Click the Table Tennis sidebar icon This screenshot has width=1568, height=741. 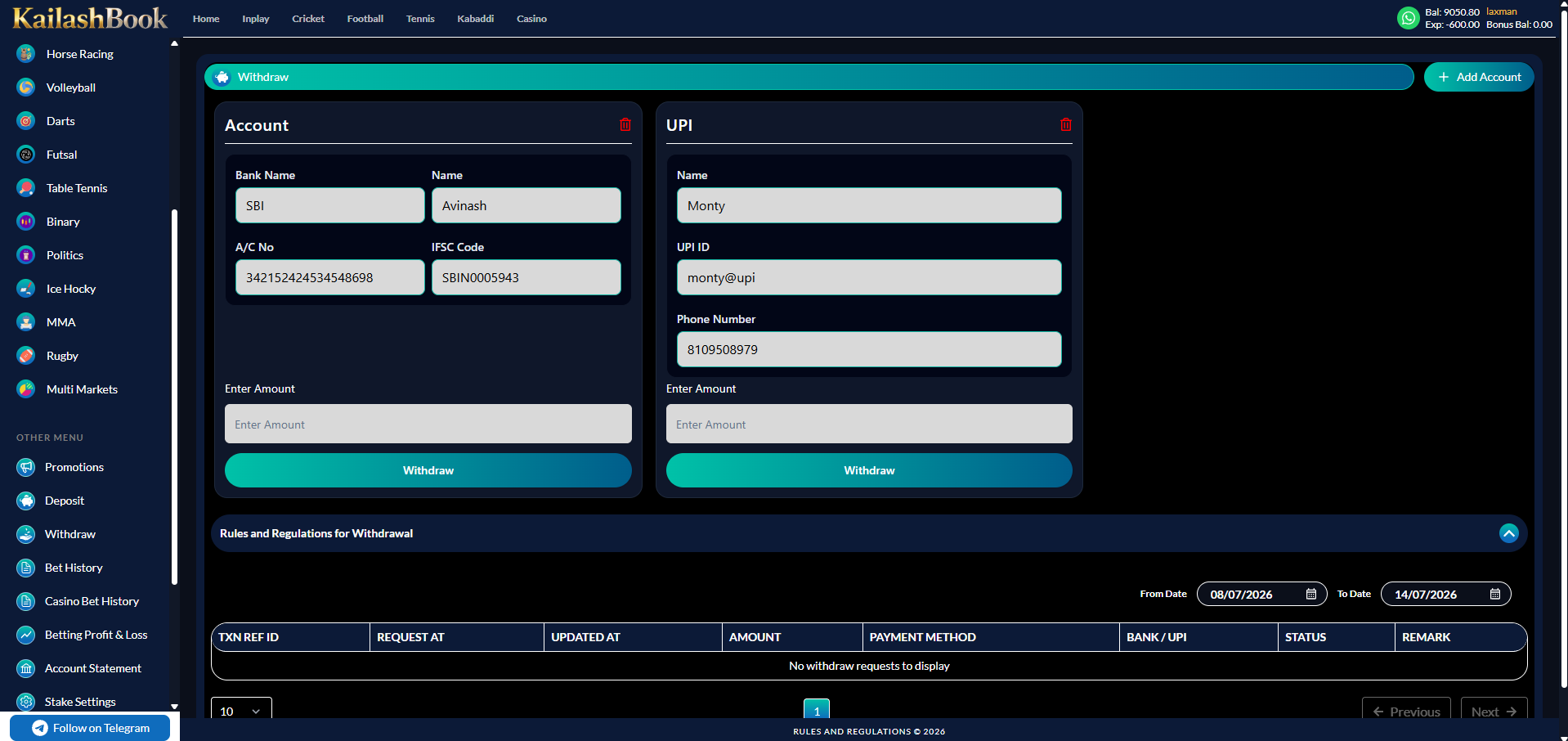(x=26, y=188)
